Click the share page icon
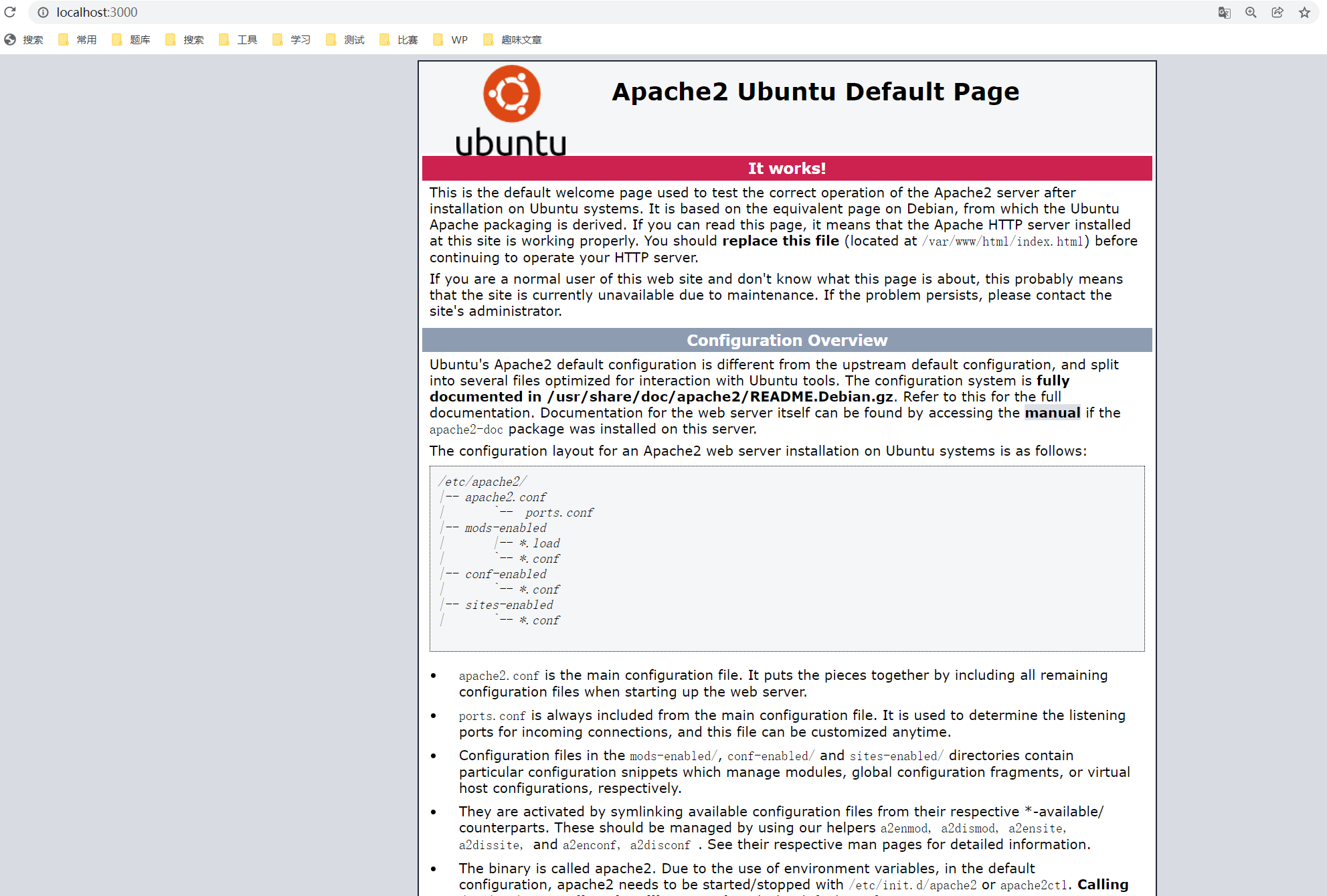 click(x=1277, y=12)
